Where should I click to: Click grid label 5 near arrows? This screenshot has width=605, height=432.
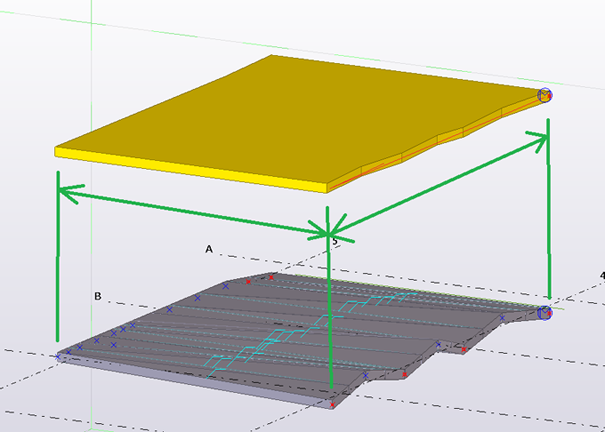[335, 243]
